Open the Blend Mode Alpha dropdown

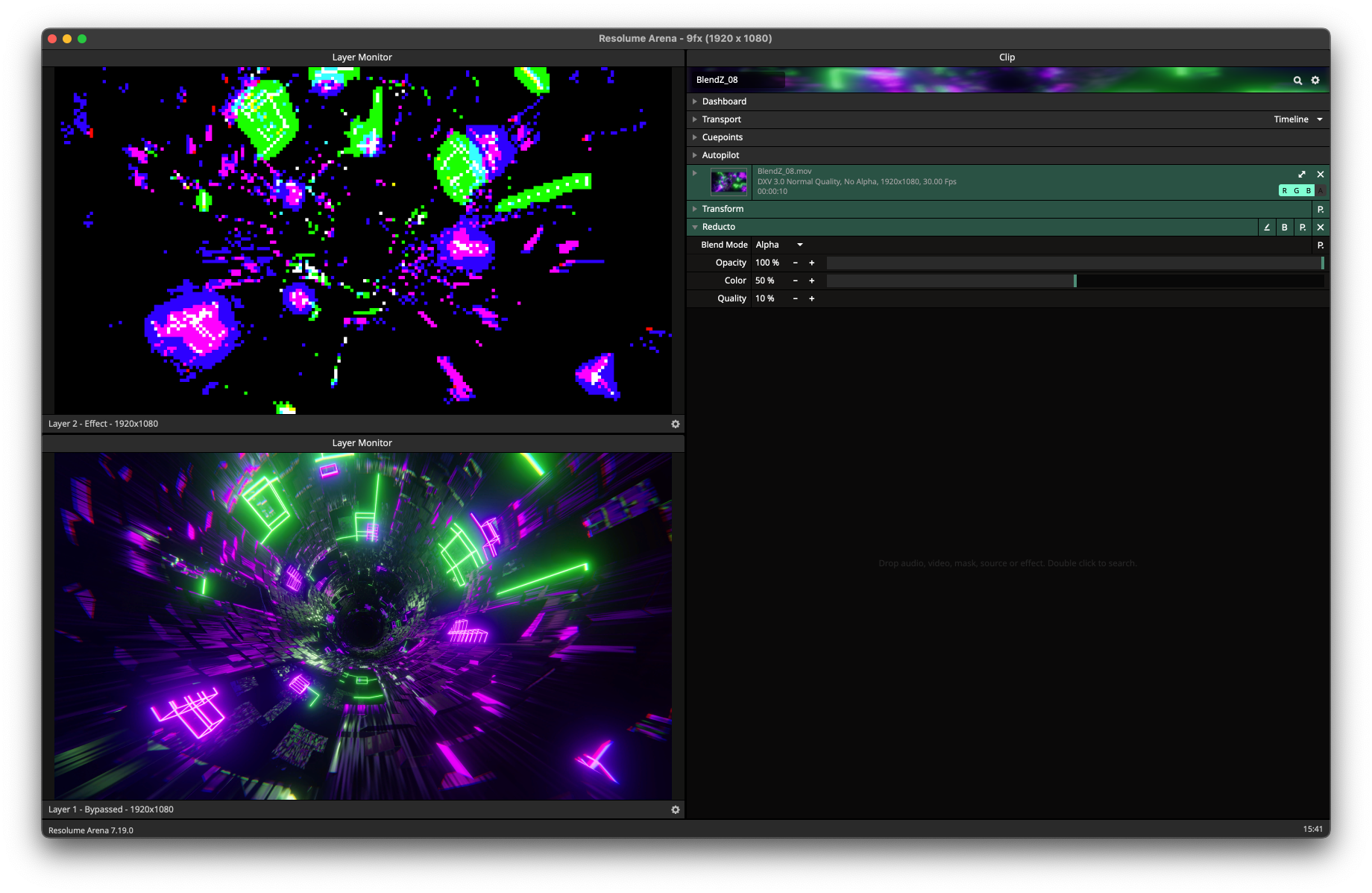[x=779, y=245]
